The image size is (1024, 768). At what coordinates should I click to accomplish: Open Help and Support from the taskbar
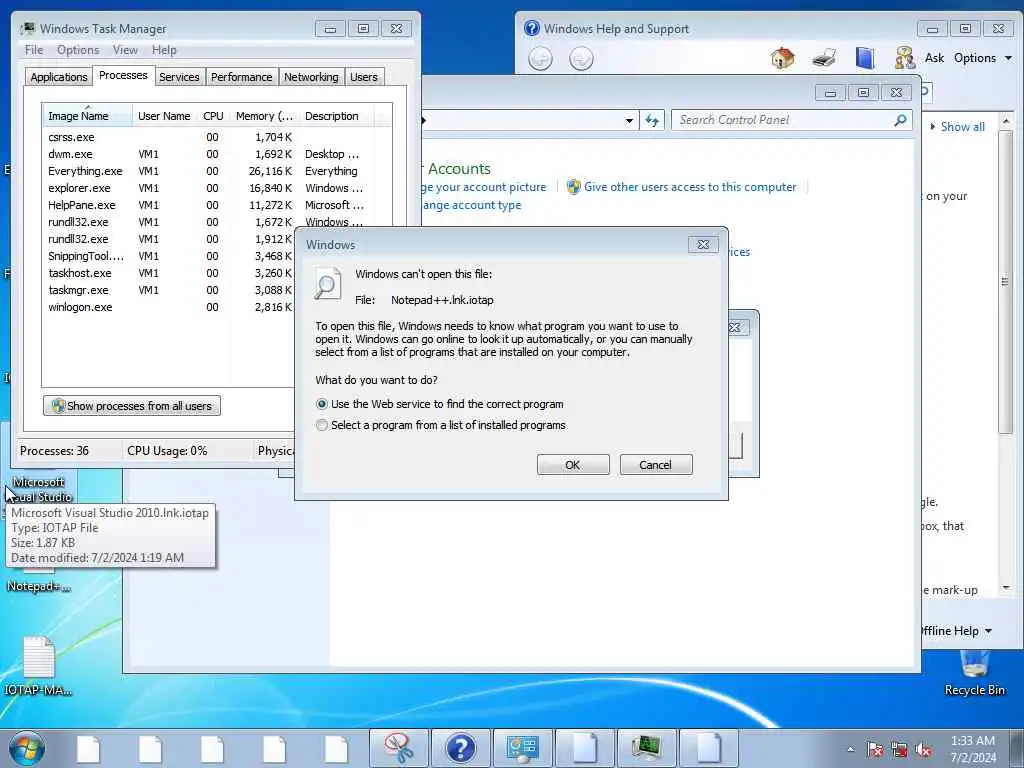click(x=460, y=748)
